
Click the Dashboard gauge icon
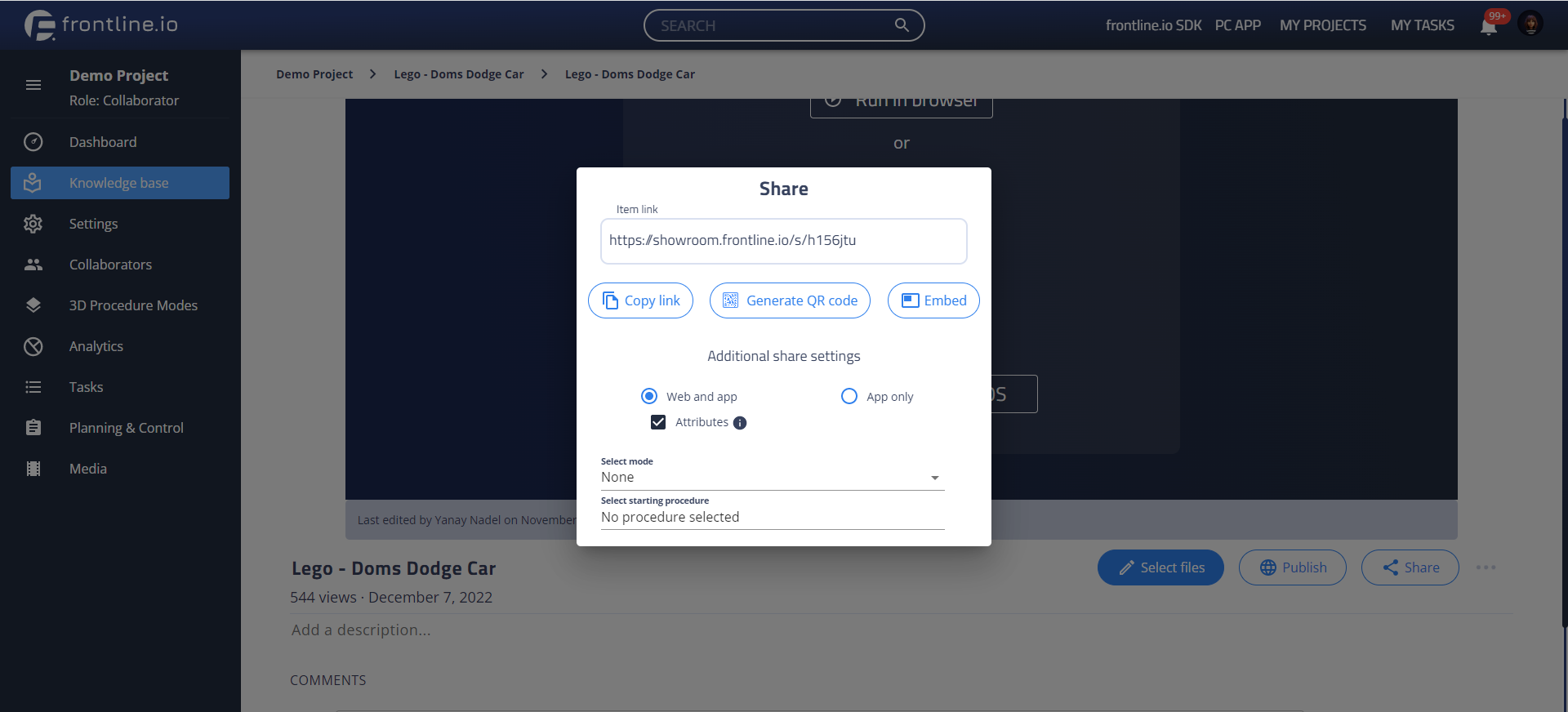33,142
